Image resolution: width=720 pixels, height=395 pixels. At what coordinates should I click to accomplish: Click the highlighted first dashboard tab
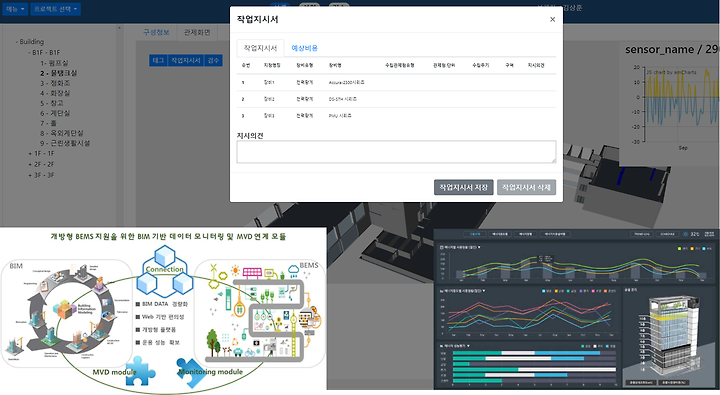point(474,234)
